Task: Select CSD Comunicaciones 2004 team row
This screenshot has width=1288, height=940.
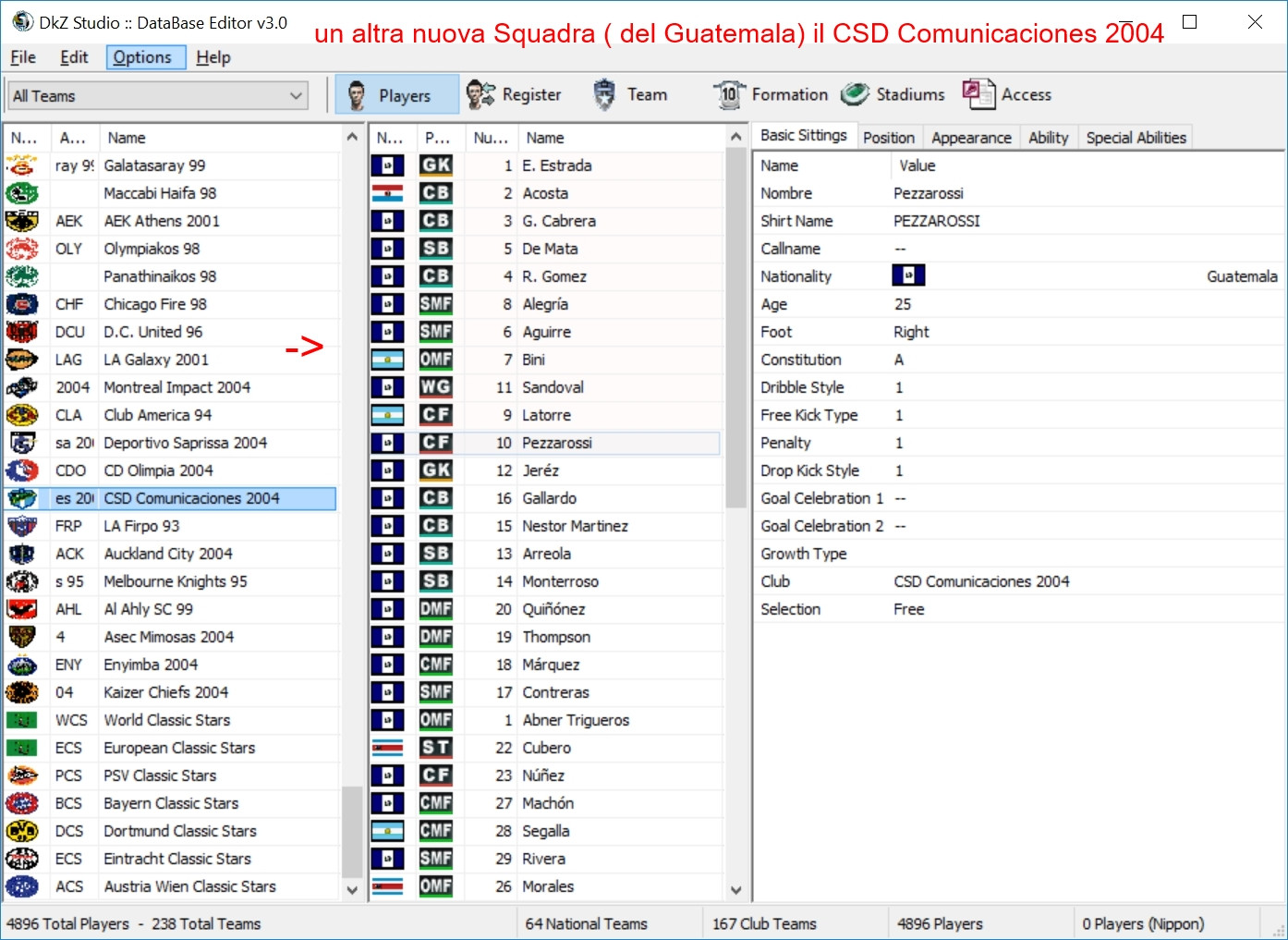Action: tap(171, 498)
